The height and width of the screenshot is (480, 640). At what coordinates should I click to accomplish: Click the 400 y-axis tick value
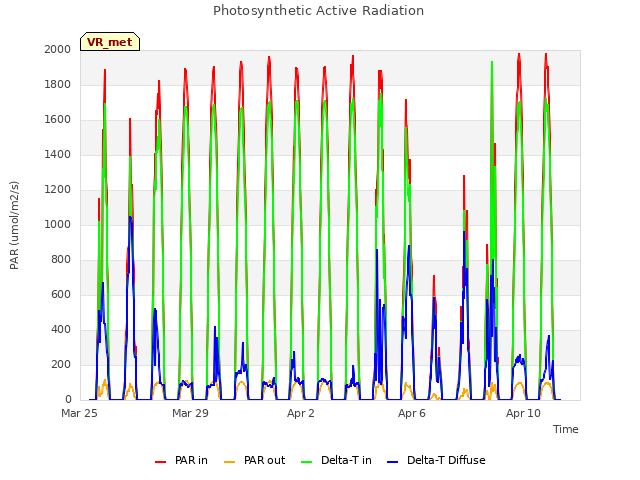click(x=61, y=329)
